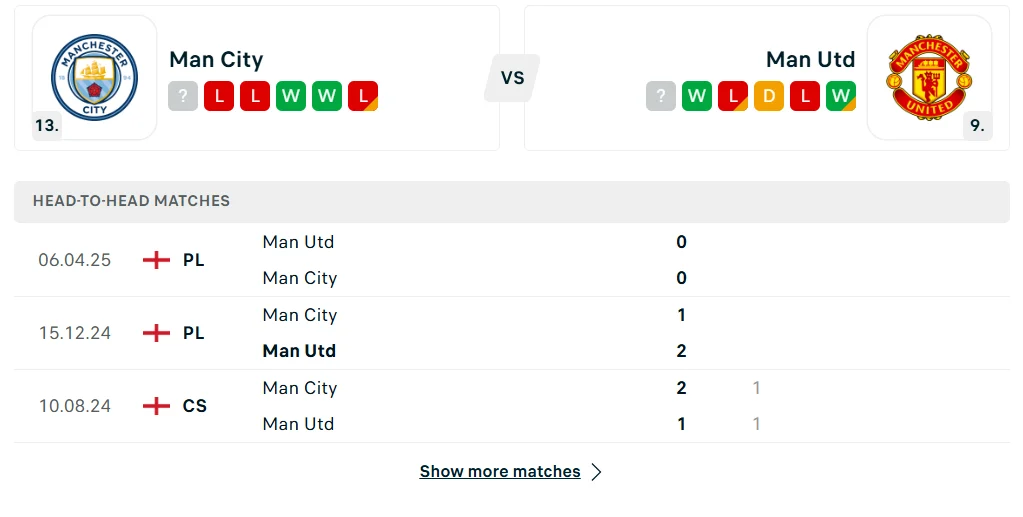Click Man City's unknown result question-mark badge
Viewport: 1023px width, 517px height.
183,96
